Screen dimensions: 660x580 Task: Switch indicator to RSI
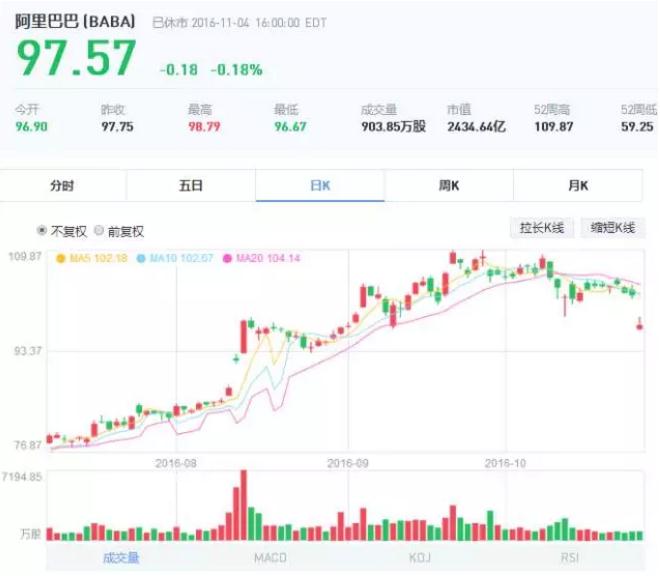coord(570,558)
